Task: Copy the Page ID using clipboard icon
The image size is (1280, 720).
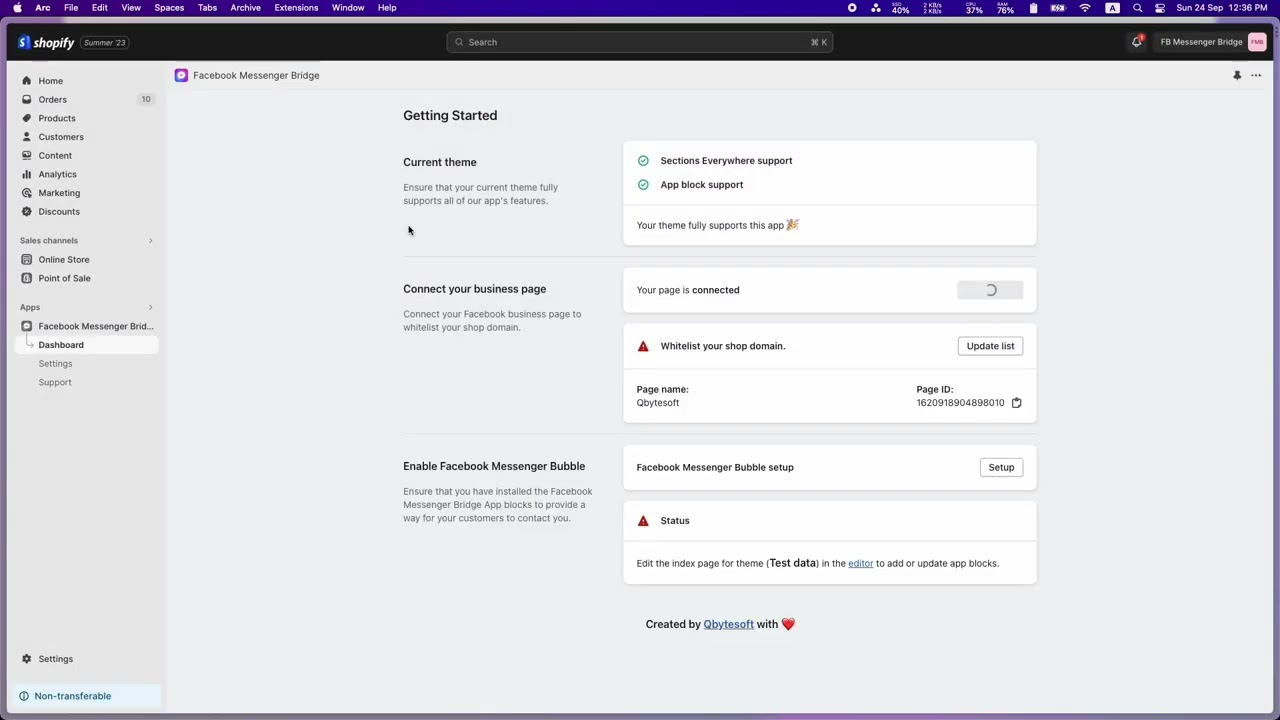Action: click(x=1016, y=402)
